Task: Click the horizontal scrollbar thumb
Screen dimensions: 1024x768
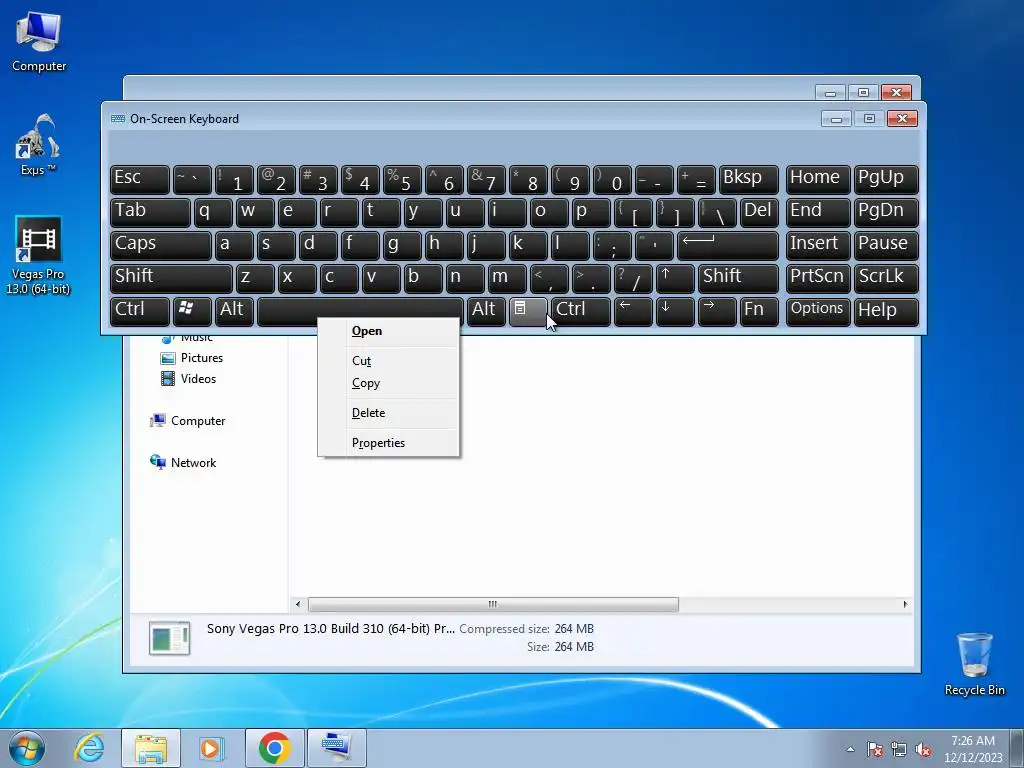Action: coord(493,604)
